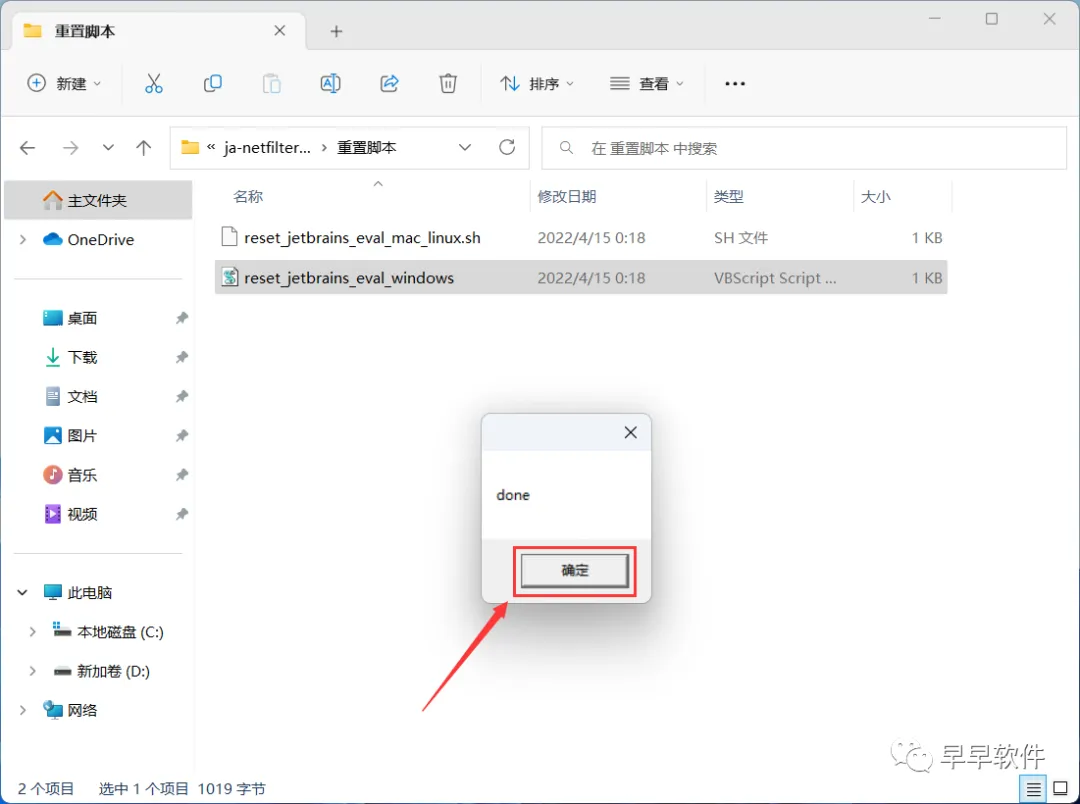Click the Paste clipboard icon
This screenshot has width=1080, height=804.
click(271, 83)
